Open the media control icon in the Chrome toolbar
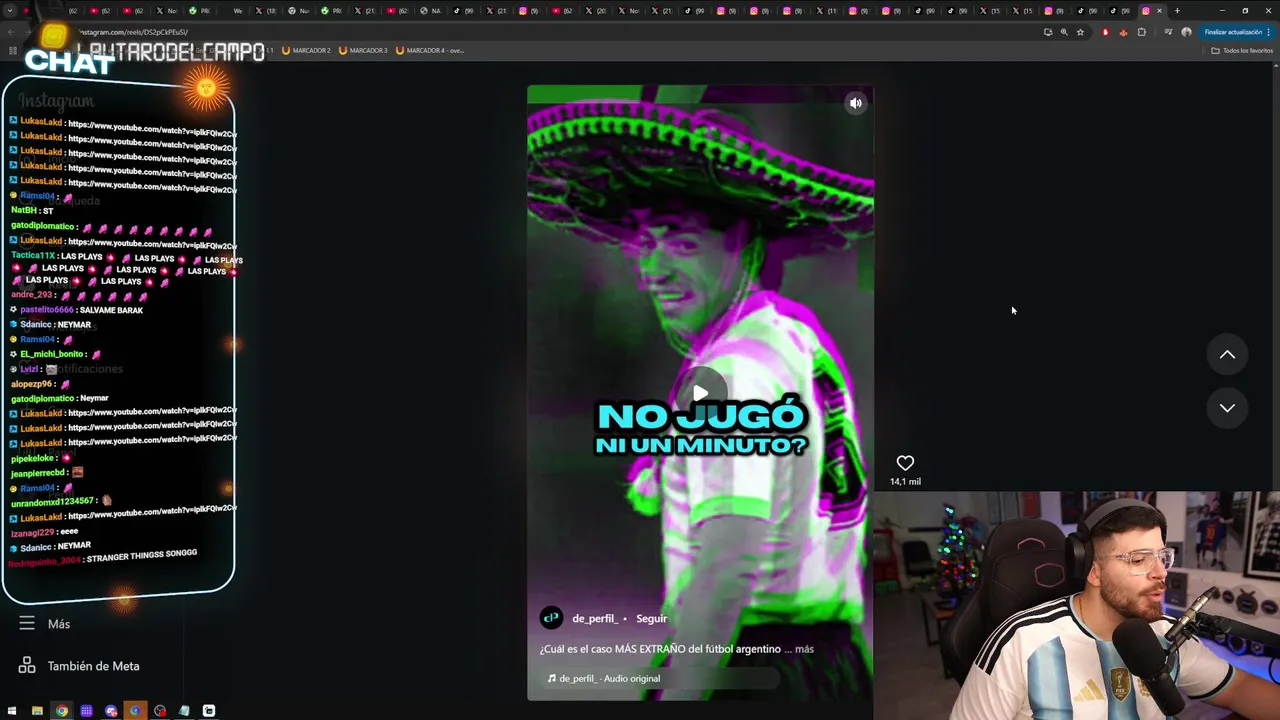 1168,32
